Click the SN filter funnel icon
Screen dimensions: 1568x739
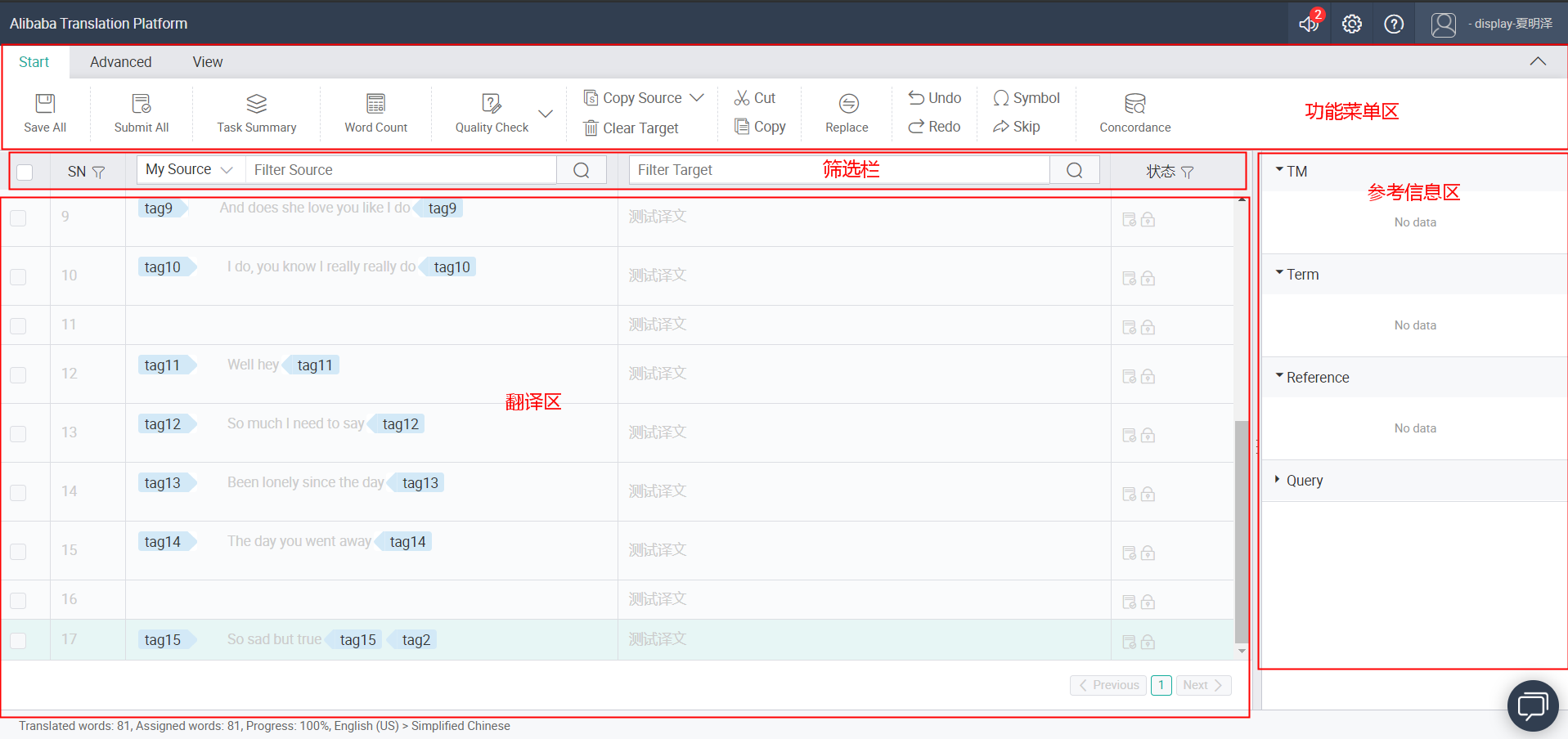click(99, 172)
